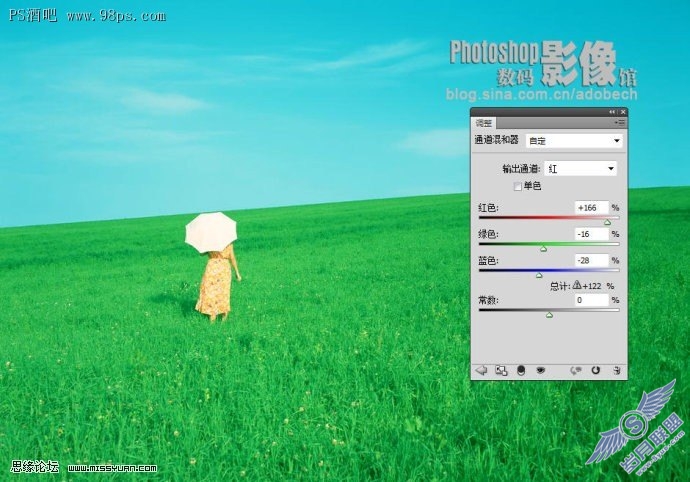
Task: Open the adjustments panel flyout menu
Action: point(620,123)
